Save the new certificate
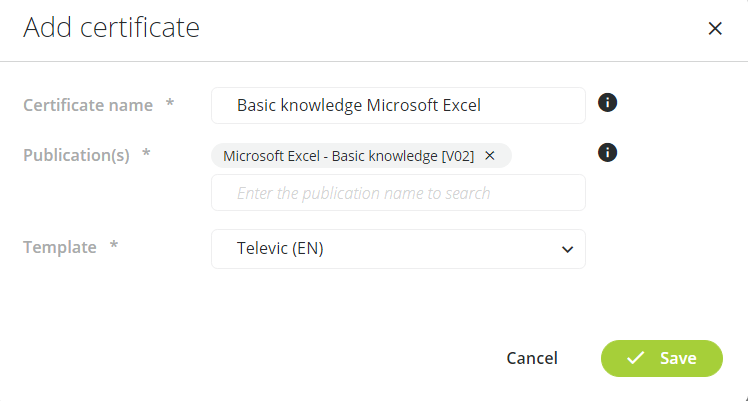The width and height of the screenshot is (748, 401). coord(662,358)
